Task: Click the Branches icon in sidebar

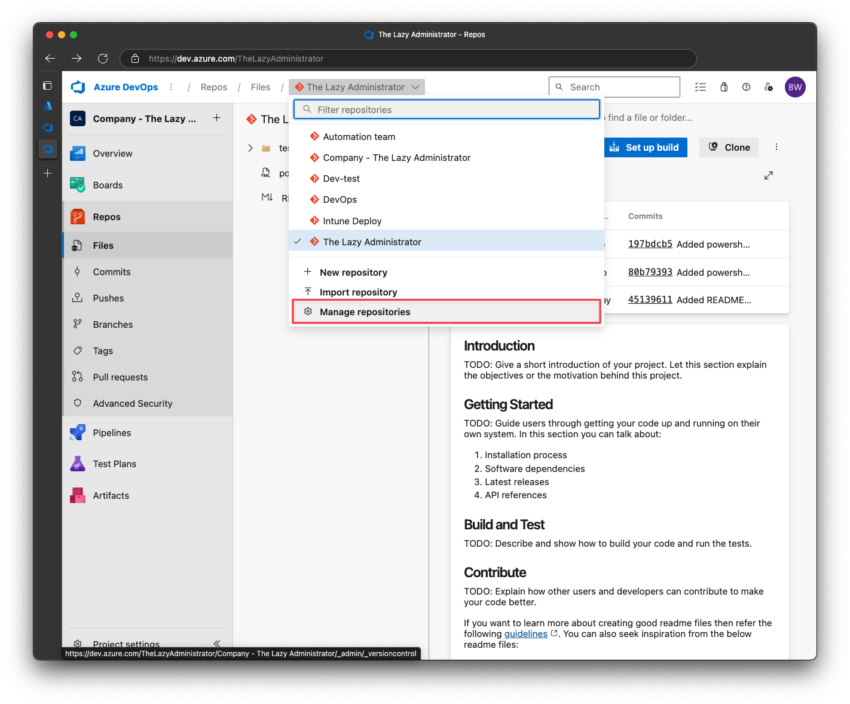Action: click(78, 324)
